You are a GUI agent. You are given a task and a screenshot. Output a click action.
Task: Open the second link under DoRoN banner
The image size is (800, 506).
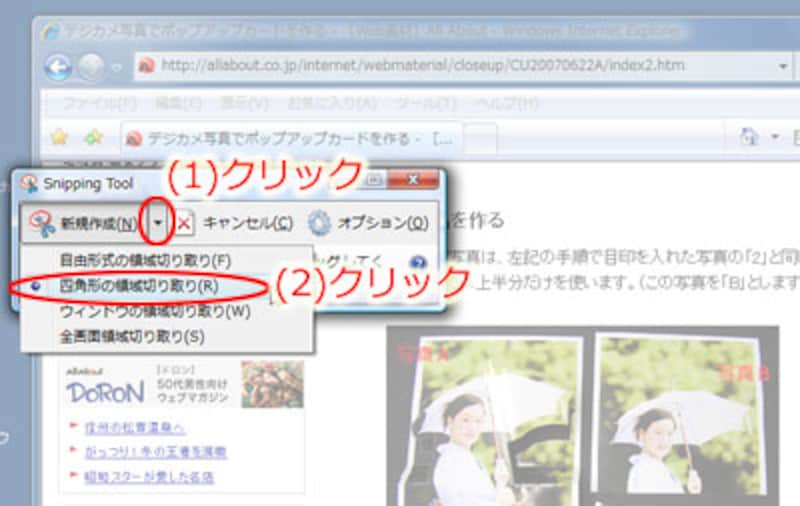(155, 452)
